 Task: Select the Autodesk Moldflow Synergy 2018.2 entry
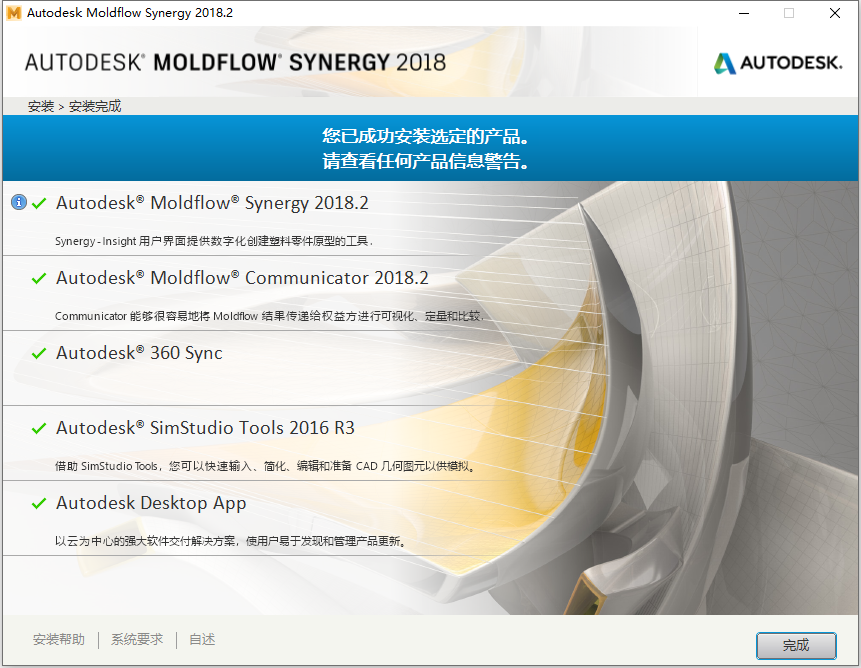tap(213, 203)
